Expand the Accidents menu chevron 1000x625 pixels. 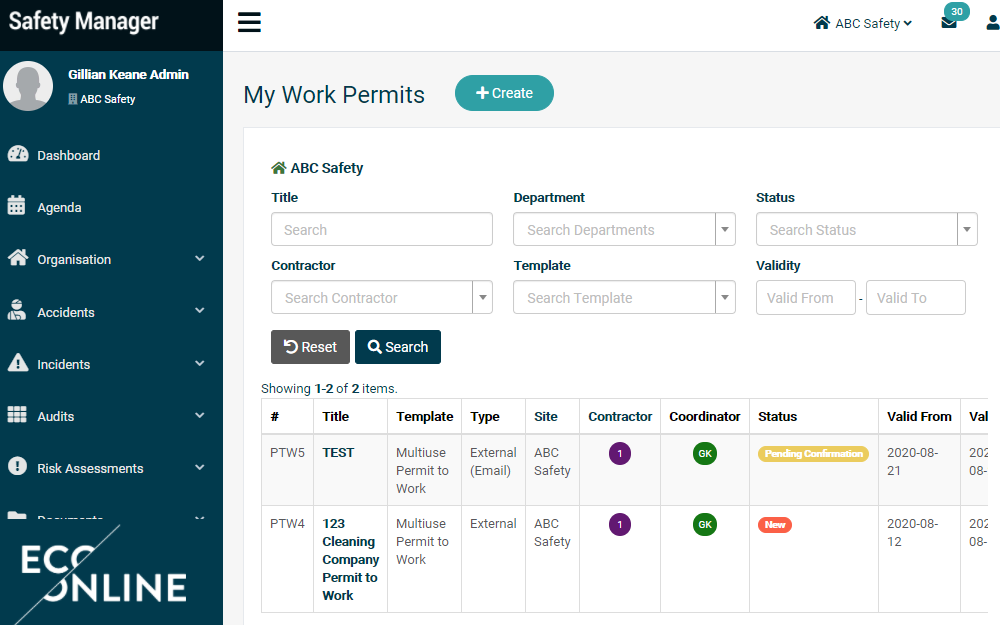tap(200, 311)
